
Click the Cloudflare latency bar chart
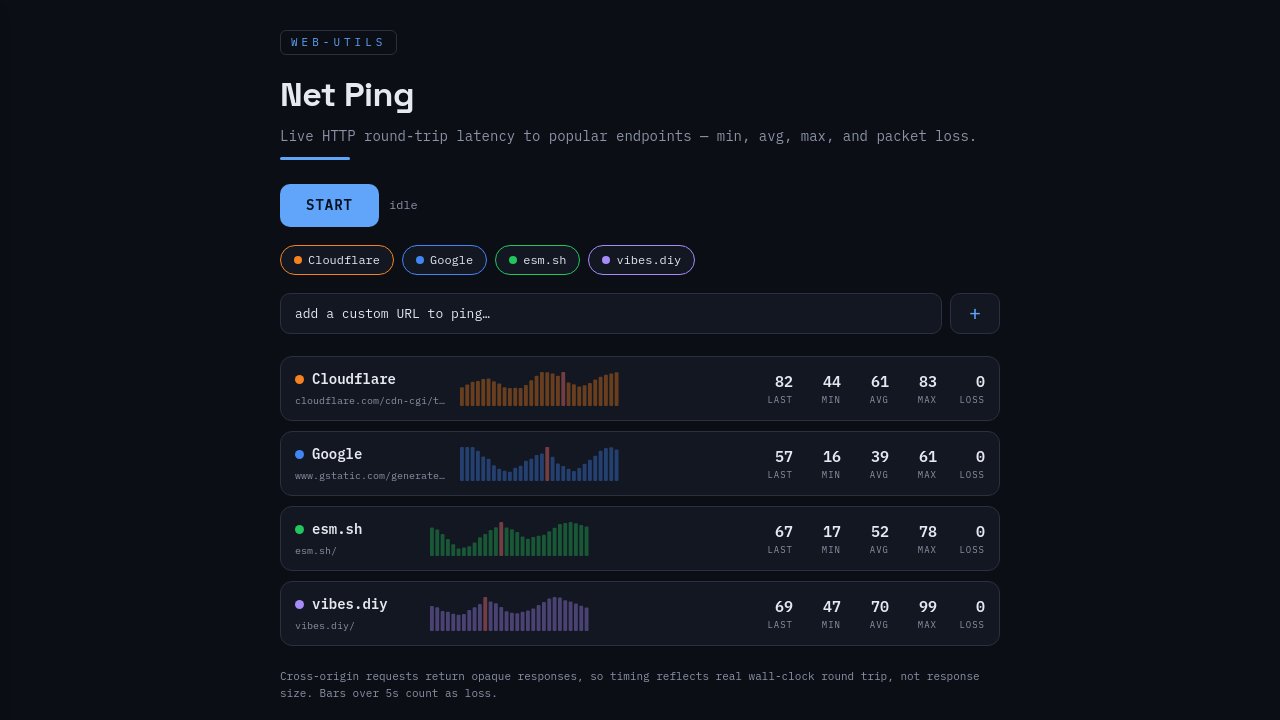pos(539,389)
